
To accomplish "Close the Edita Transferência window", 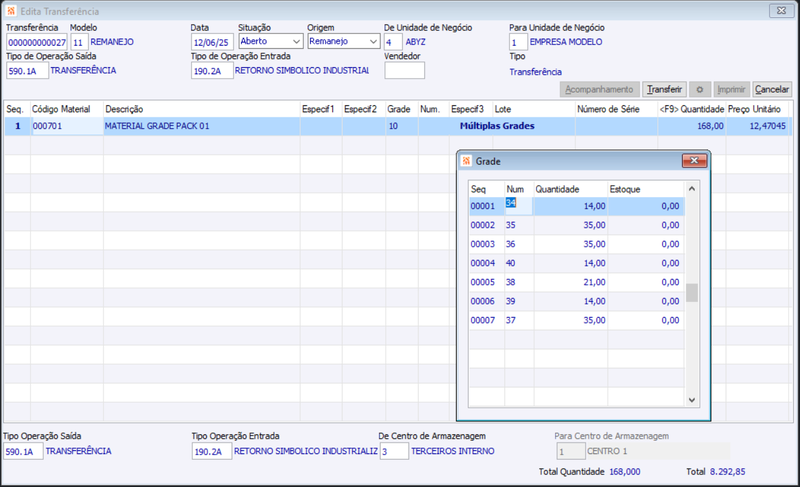I will tap(781, 10).
